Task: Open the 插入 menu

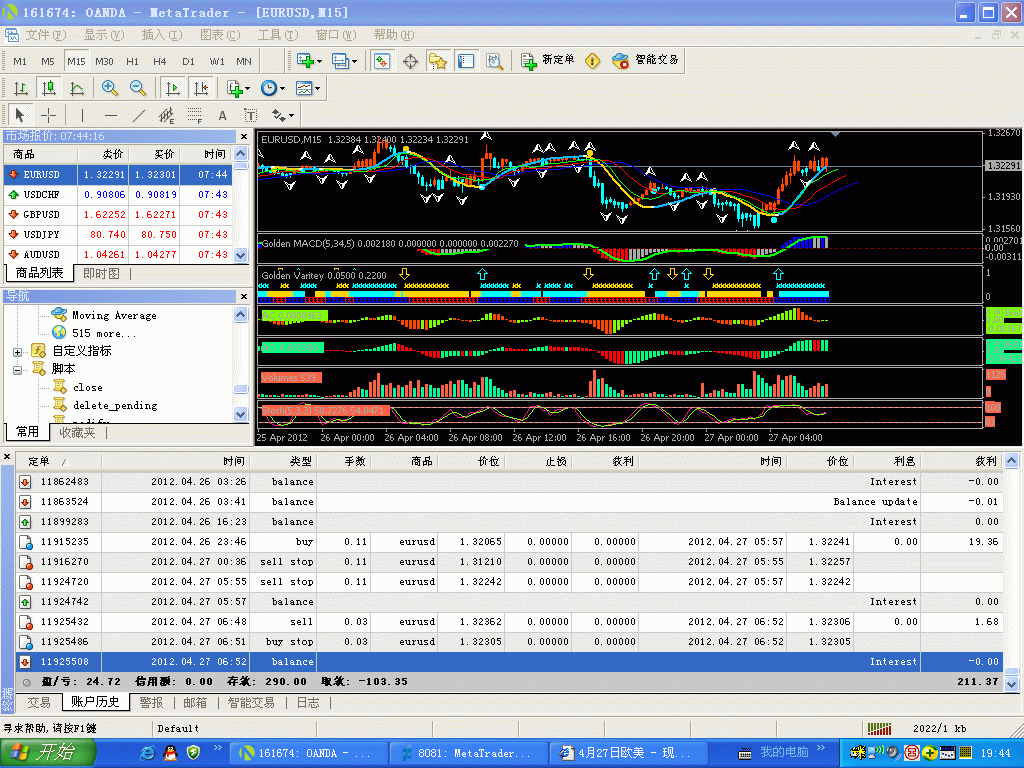Action: tap(161, 34)
